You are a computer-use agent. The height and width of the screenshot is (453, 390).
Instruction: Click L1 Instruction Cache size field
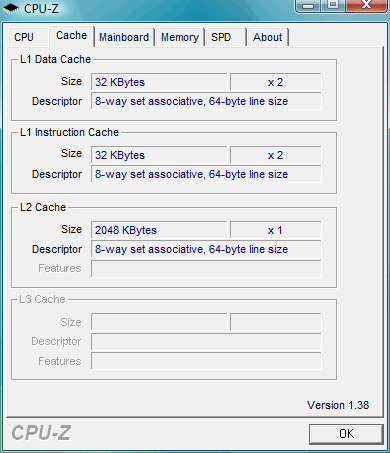159,155
